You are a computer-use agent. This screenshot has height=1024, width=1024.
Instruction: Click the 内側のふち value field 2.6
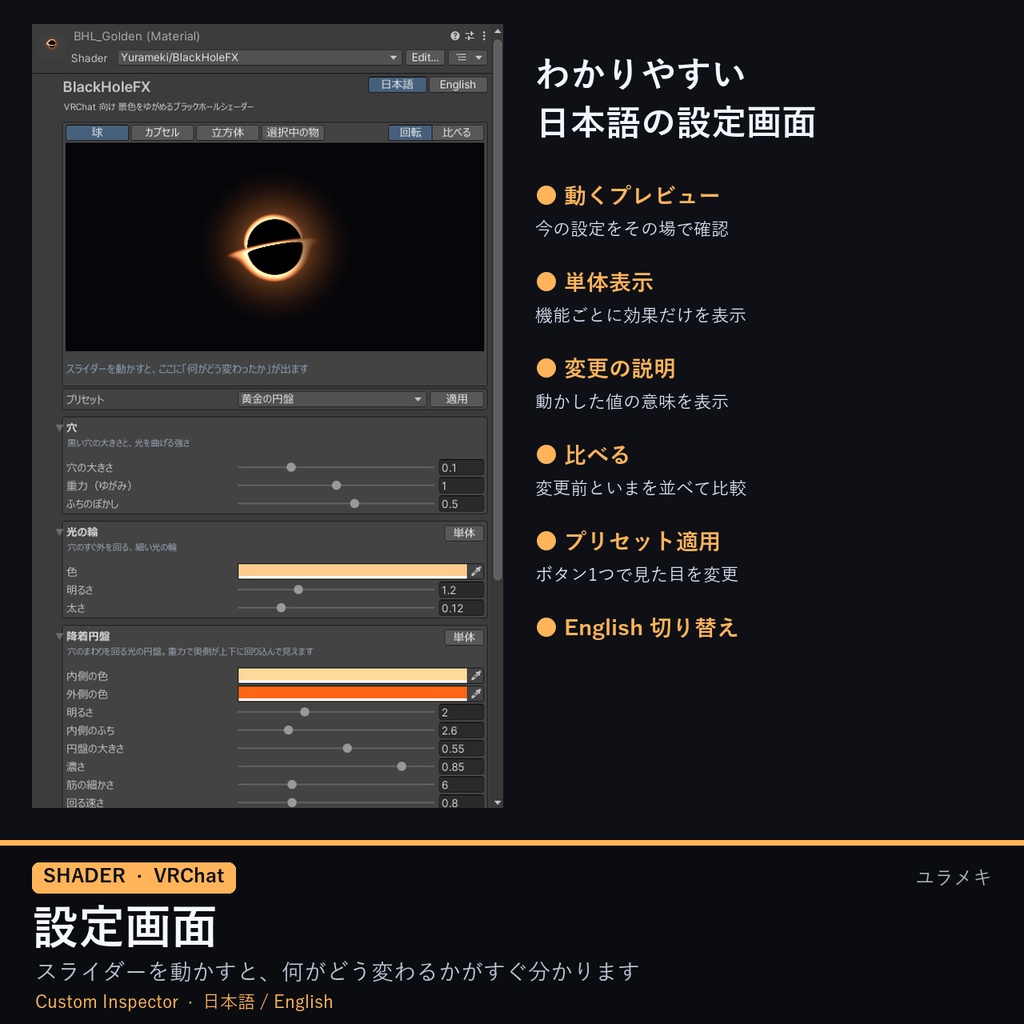[461, 730]
